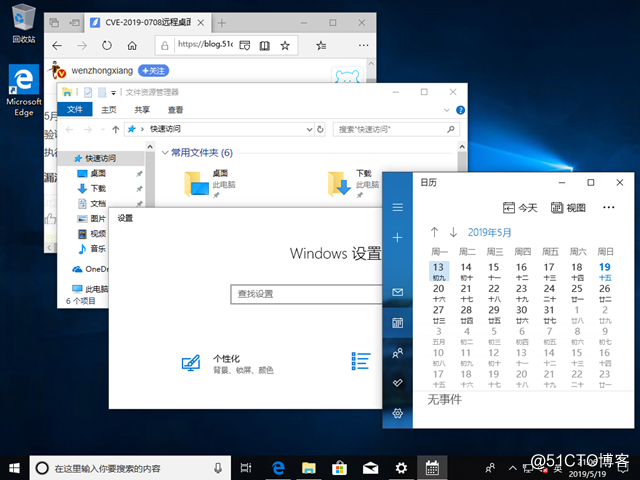Click Cortana search box on taskbar

[130, 468]
